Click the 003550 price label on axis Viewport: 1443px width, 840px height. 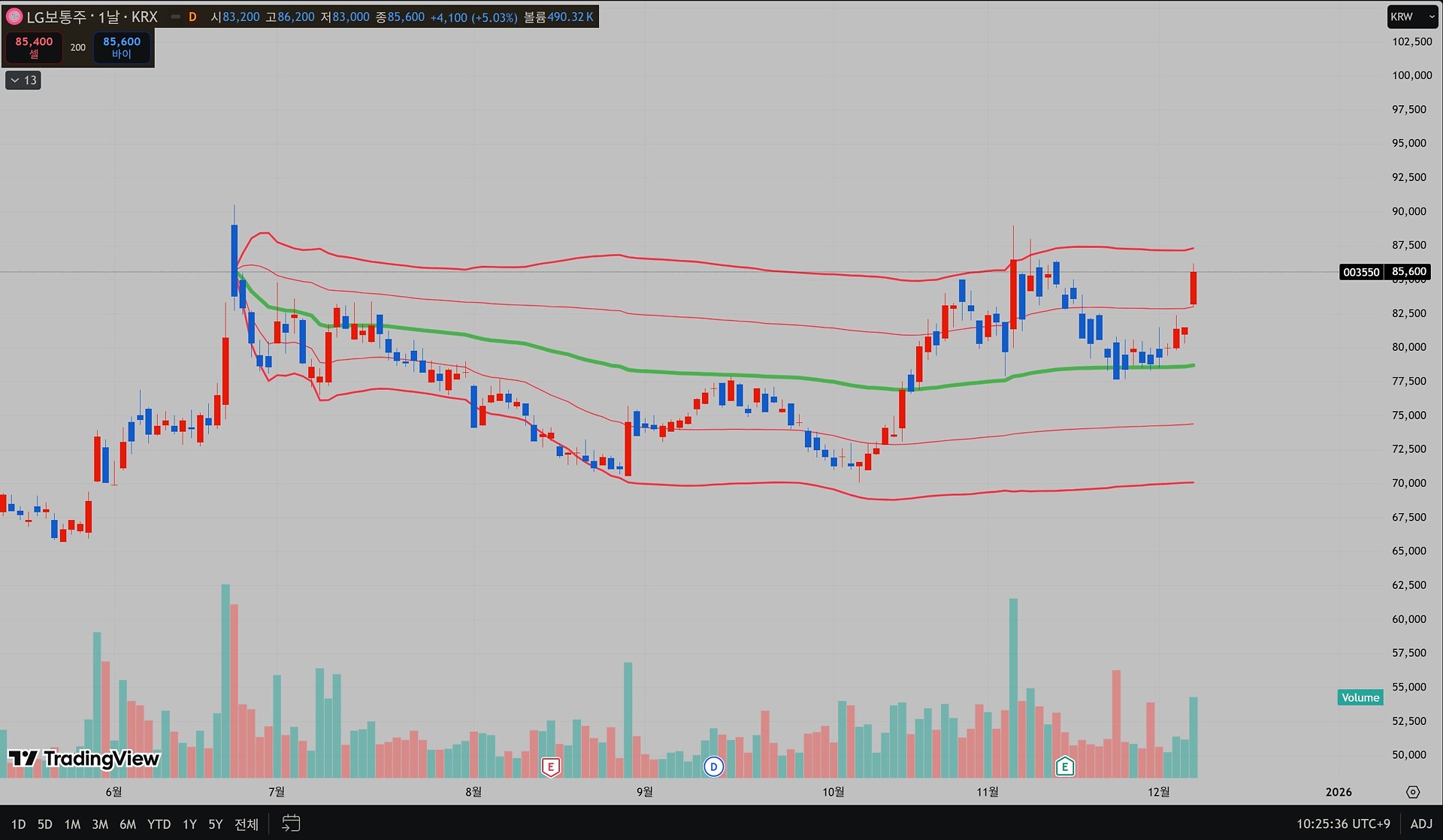1361,272
